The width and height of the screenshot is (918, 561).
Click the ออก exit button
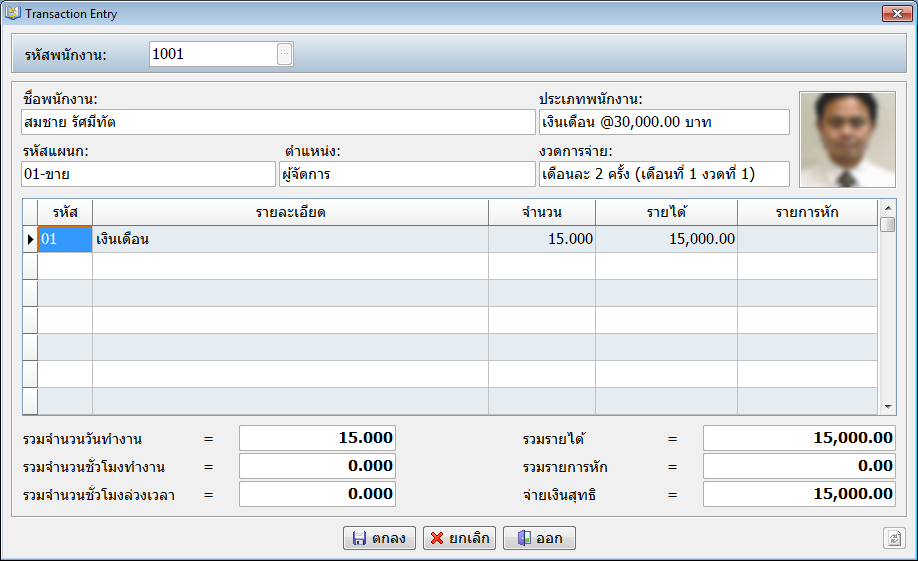point(539,538)
